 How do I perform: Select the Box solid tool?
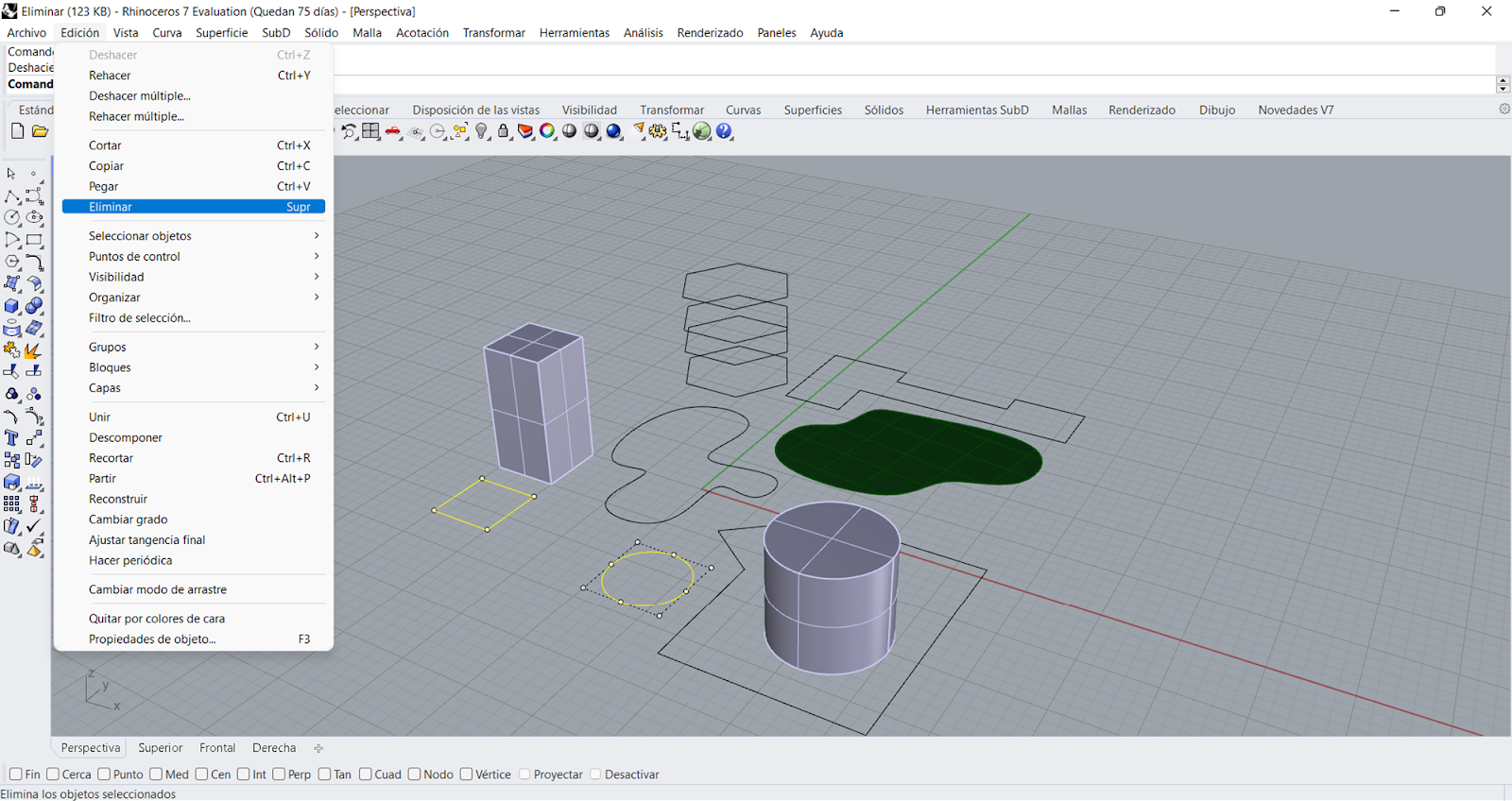coord(12,306)
